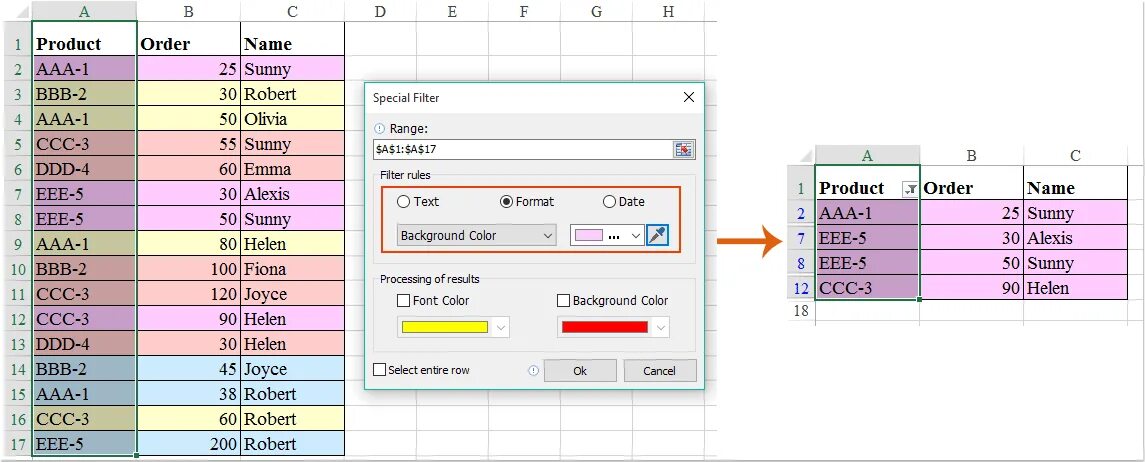Select column A header in left sheet

pos(85,11)
